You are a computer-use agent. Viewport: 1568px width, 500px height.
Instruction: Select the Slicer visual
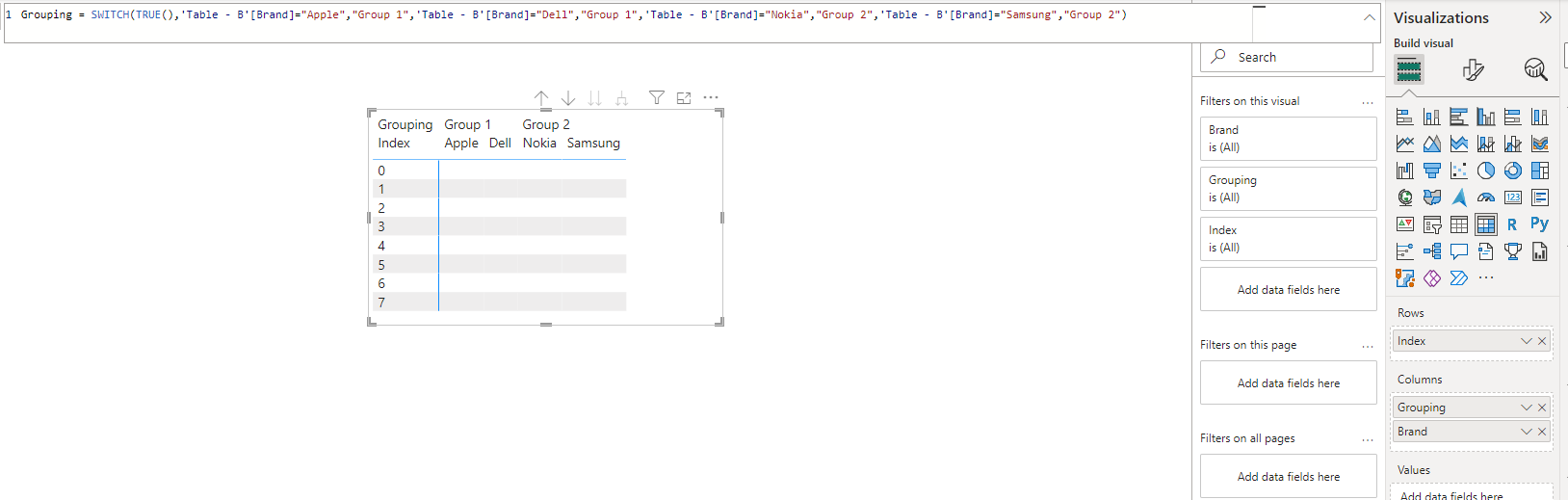pos(1432,224)
